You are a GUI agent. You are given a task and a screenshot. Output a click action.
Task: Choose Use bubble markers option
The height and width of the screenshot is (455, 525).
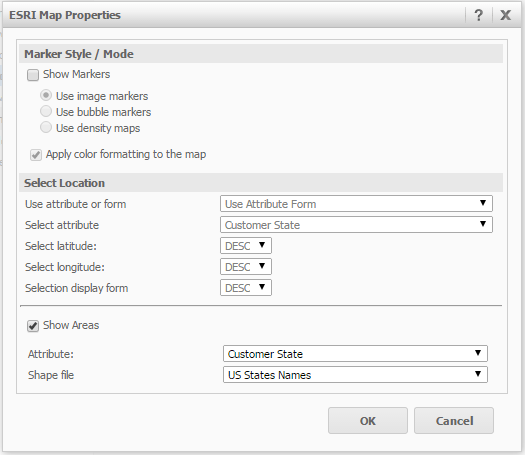(46, 111)
